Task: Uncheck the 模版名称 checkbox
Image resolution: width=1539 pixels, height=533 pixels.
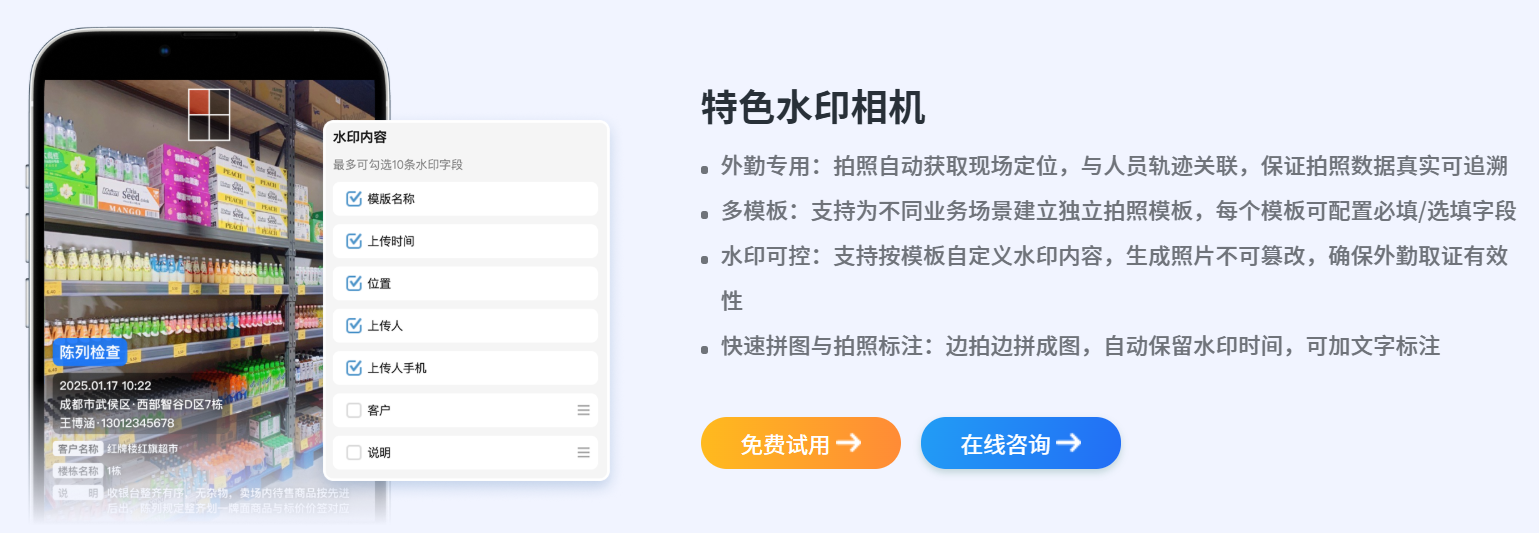Action: coord(353,199)
